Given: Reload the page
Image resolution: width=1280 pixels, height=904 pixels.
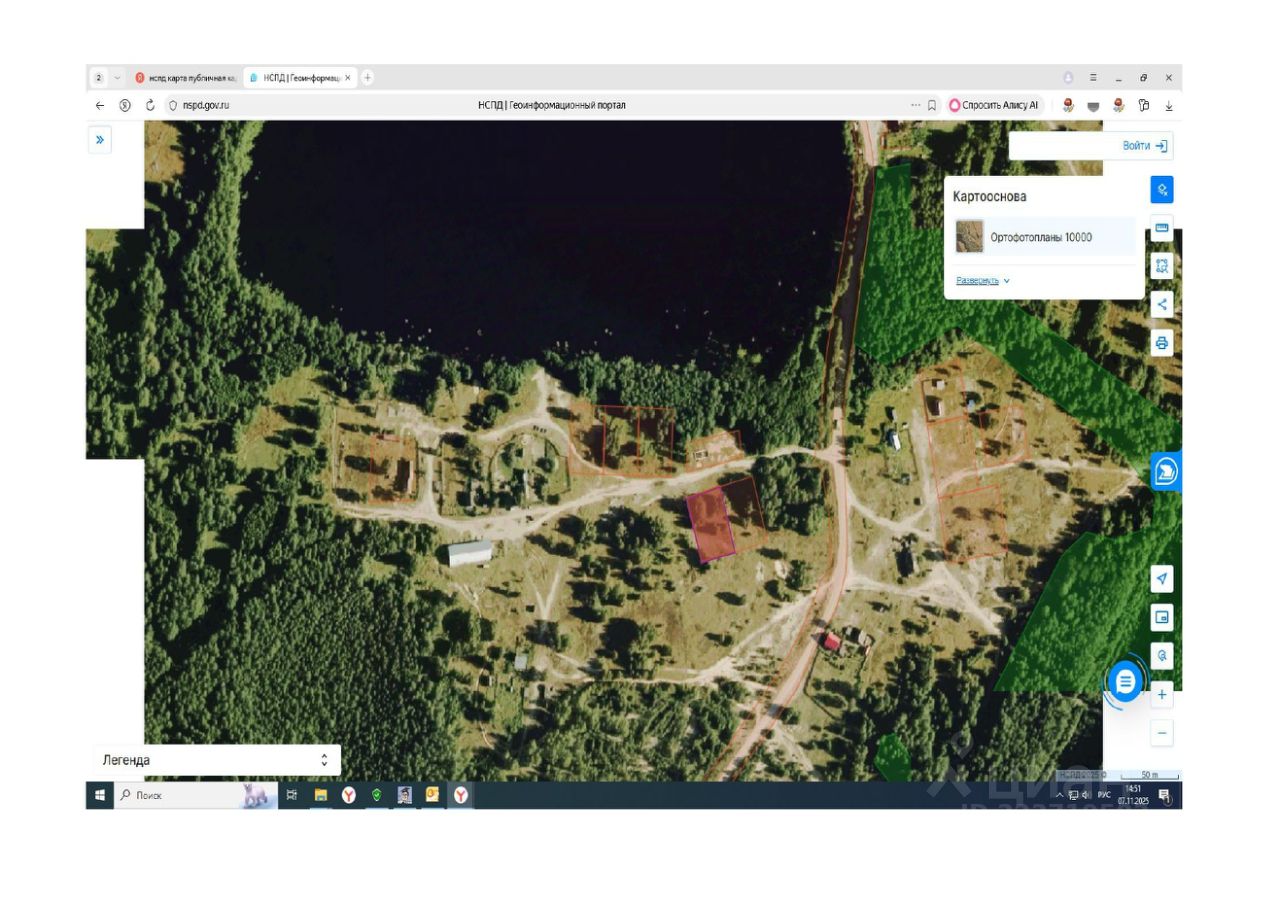Looking at the screenshot, I should click(150, 105).
